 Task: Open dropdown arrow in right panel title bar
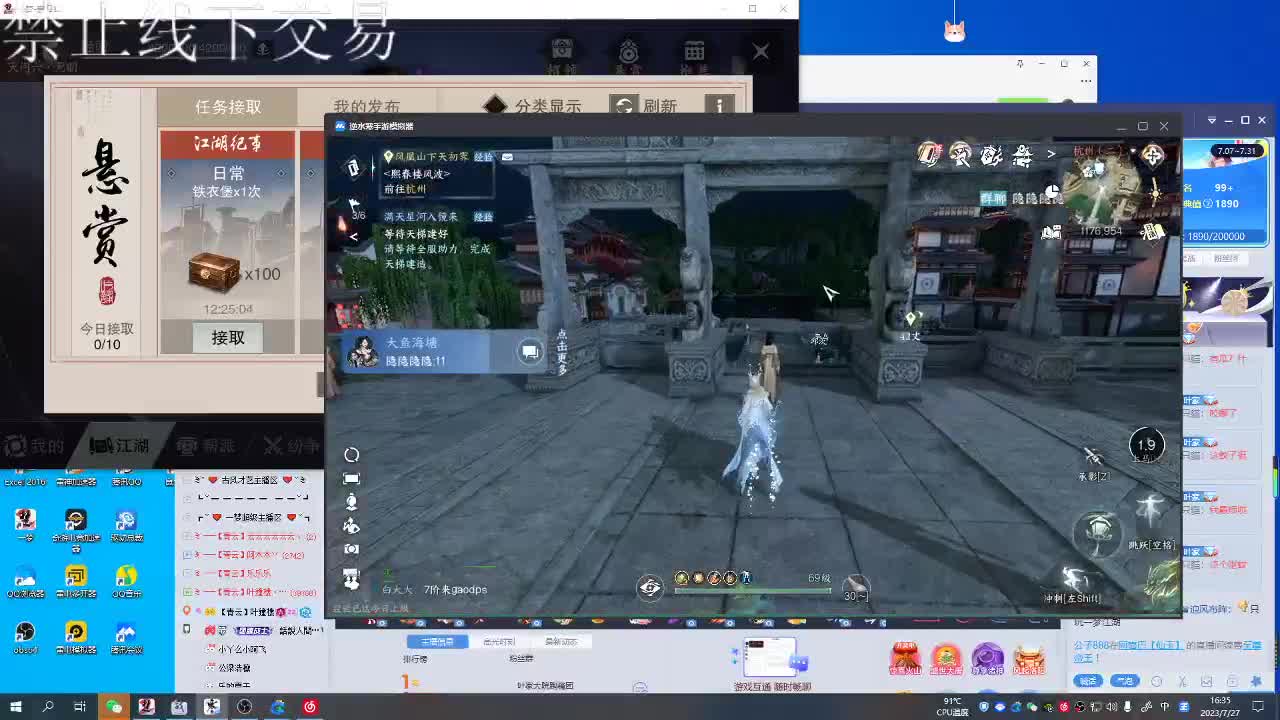pos(1211,120)
